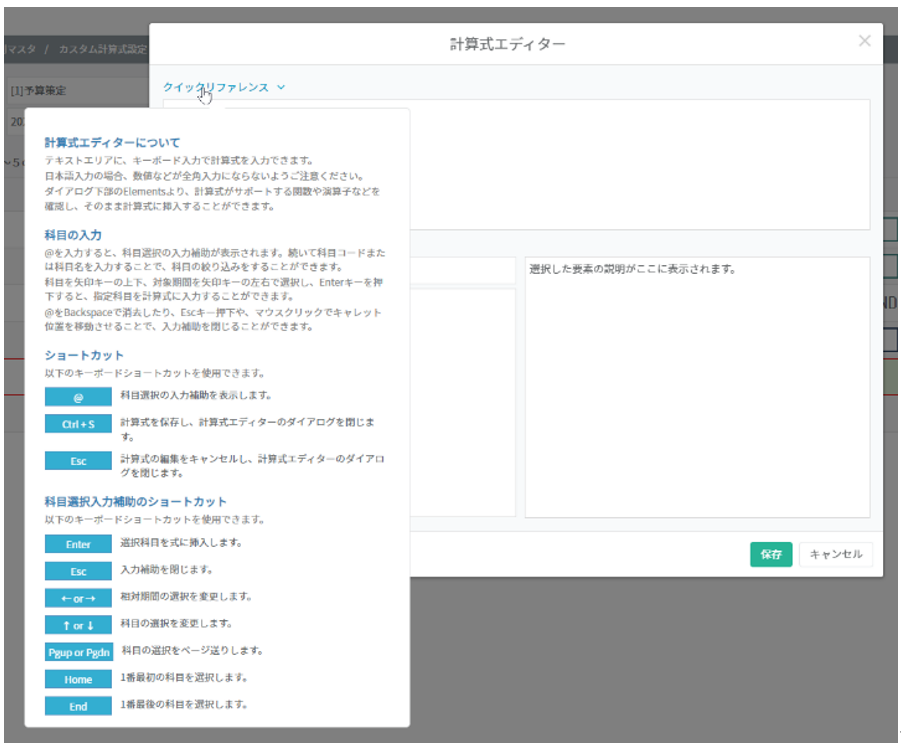Click the ↑ or ↓ key badge
The height and width of the screenshot is (746, 901).
[x=78, y=626]
